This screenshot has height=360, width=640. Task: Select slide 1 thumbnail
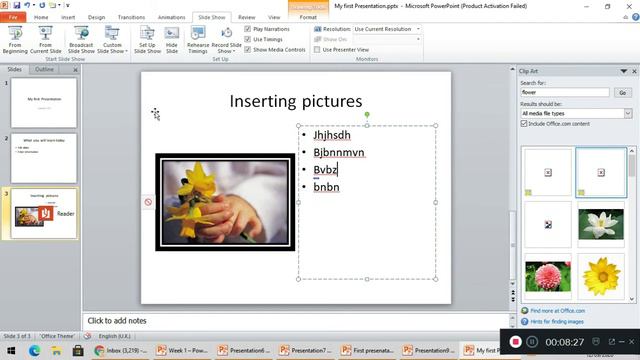click(x=44, y=103)
